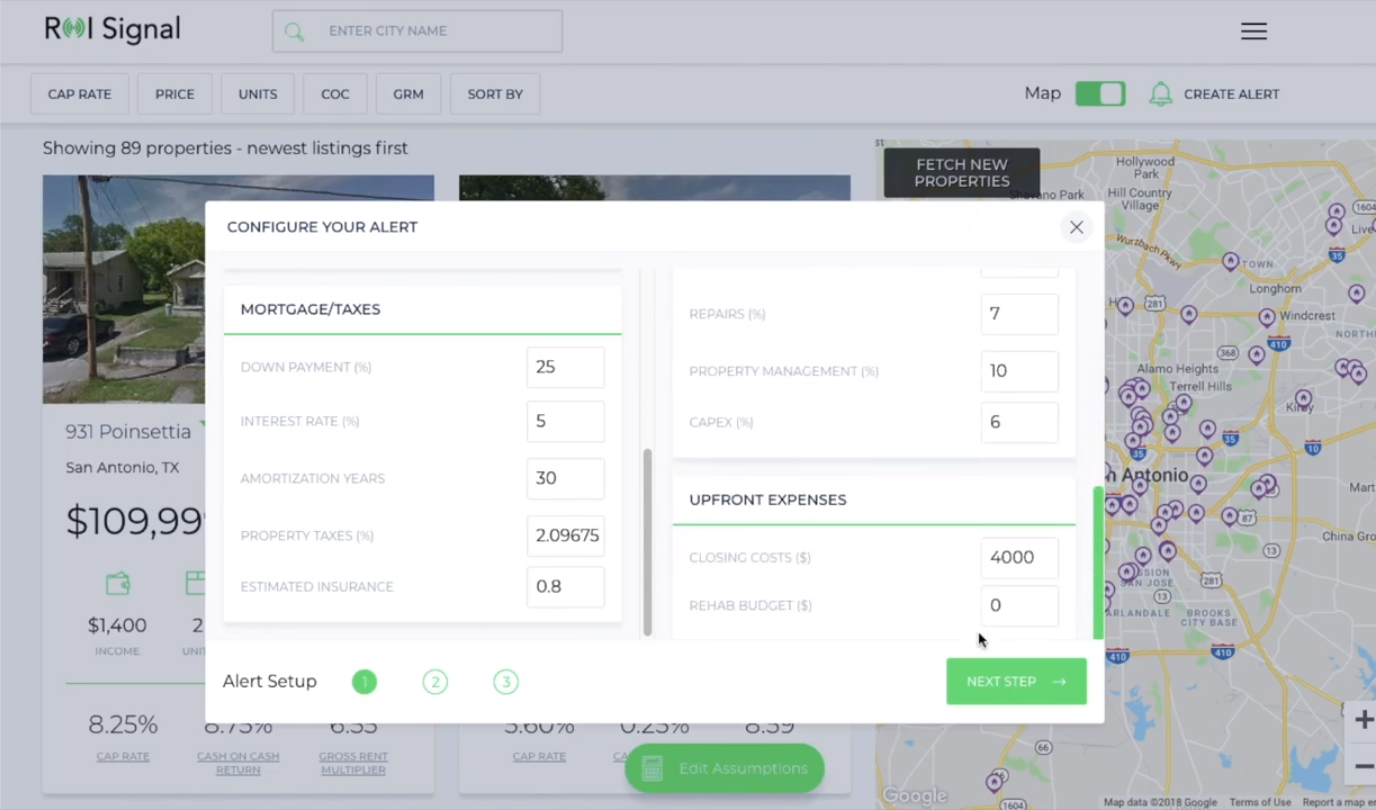Open the GRM filter
1376x810 pixels.
[408, 94]
